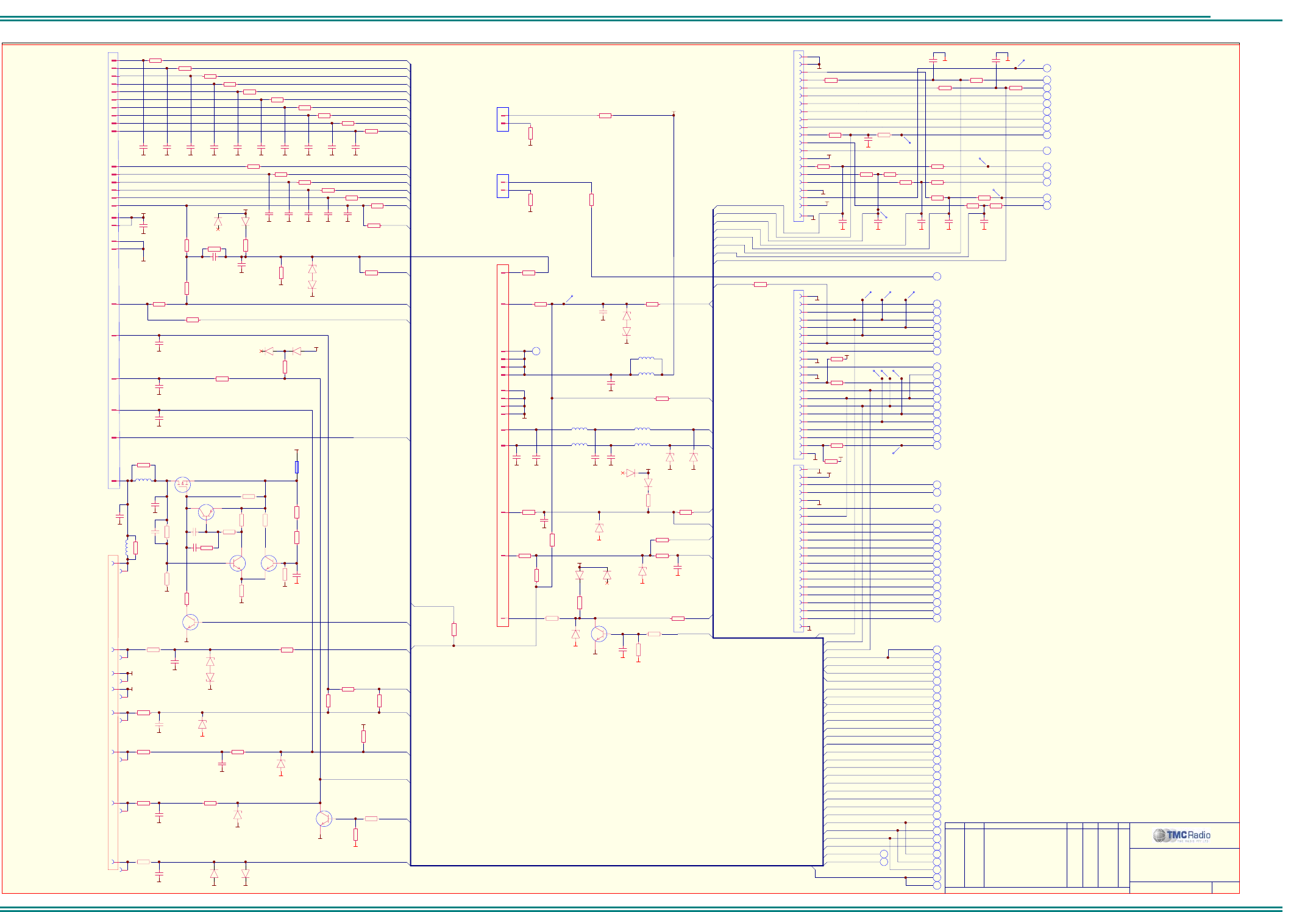Select the paired inductor choke in center
The width and height of the screenshot is (1316, 912).
click(x=646, y=366)
